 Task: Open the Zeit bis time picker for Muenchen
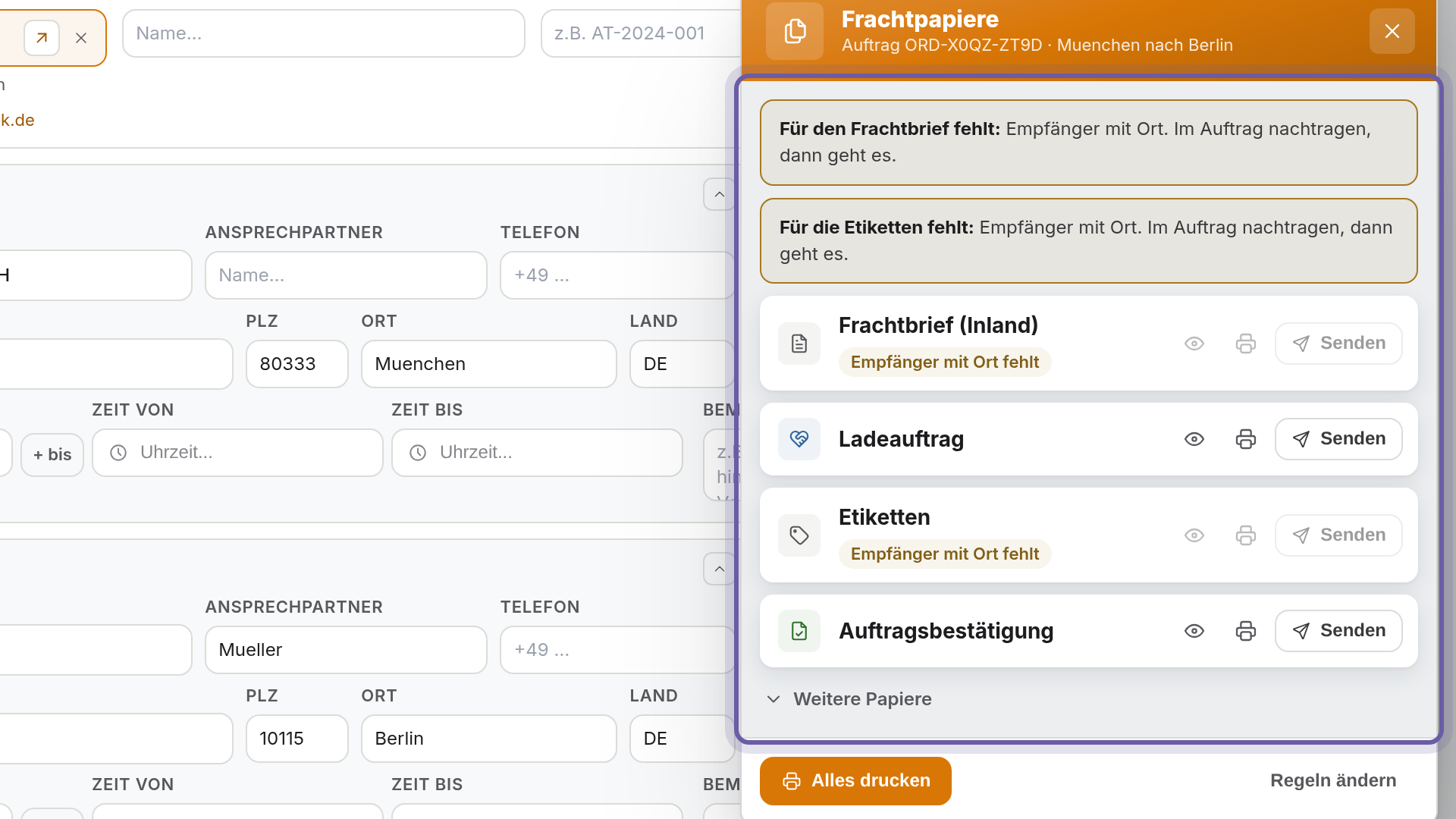click(x=537, y=453)
